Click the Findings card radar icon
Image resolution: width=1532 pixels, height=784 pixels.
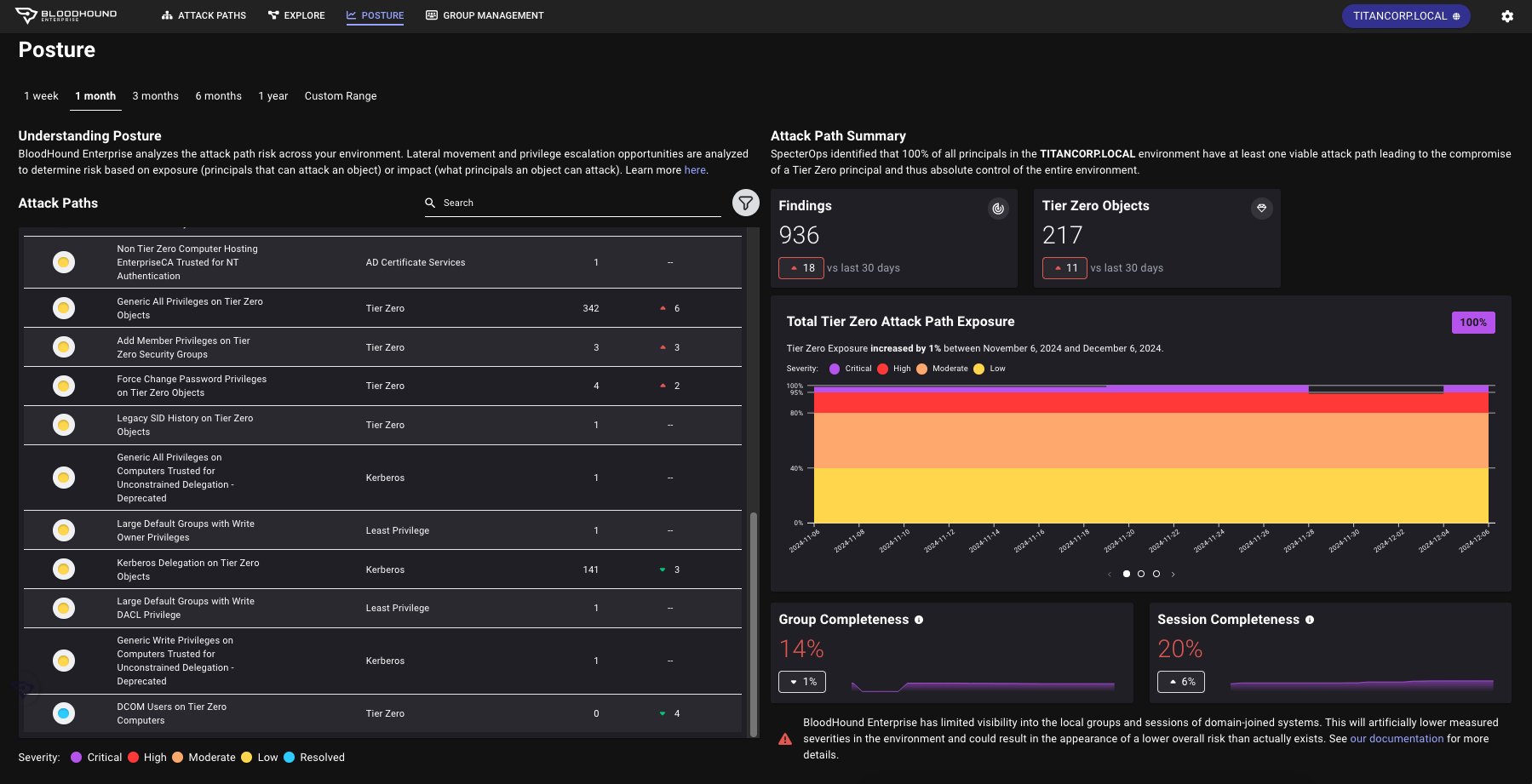click(998, 208)
